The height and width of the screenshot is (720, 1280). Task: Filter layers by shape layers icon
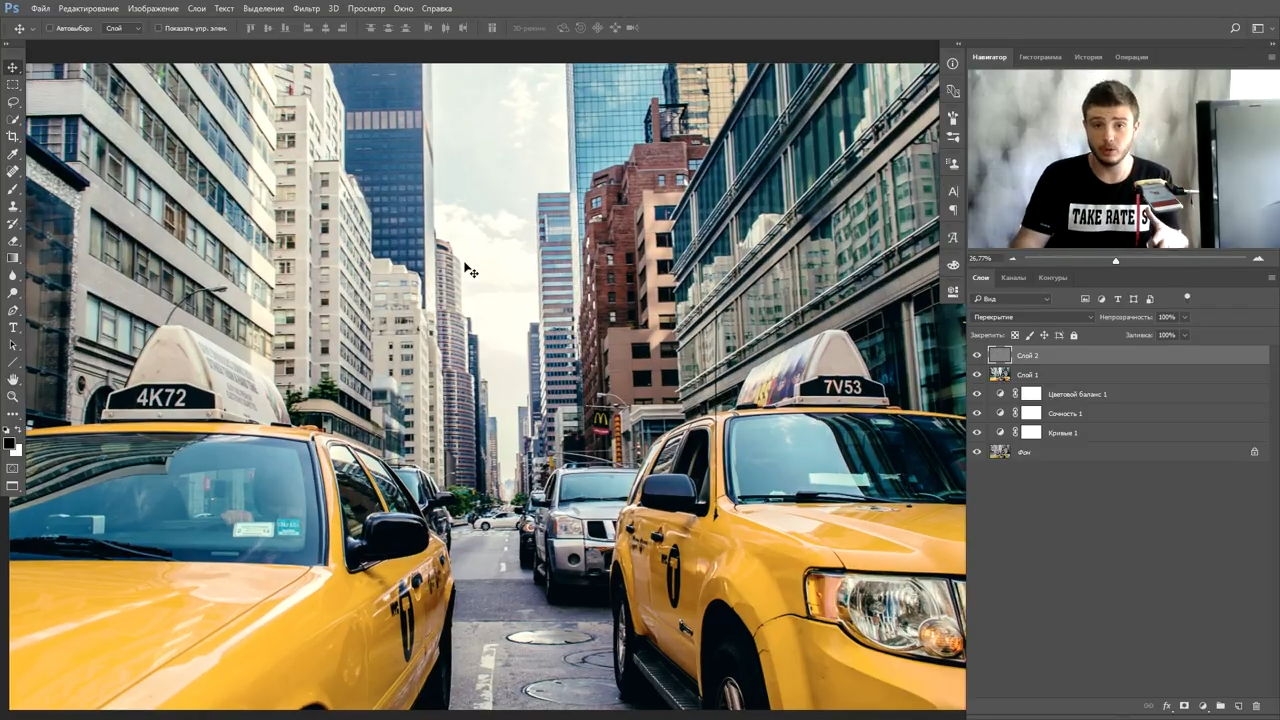point(1133,299)
